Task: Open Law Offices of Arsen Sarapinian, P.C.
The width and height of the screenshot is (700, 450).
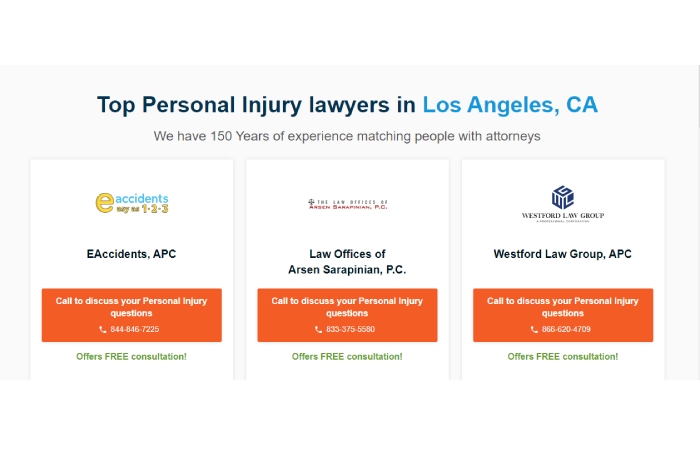Action: (x=347, y=262)
